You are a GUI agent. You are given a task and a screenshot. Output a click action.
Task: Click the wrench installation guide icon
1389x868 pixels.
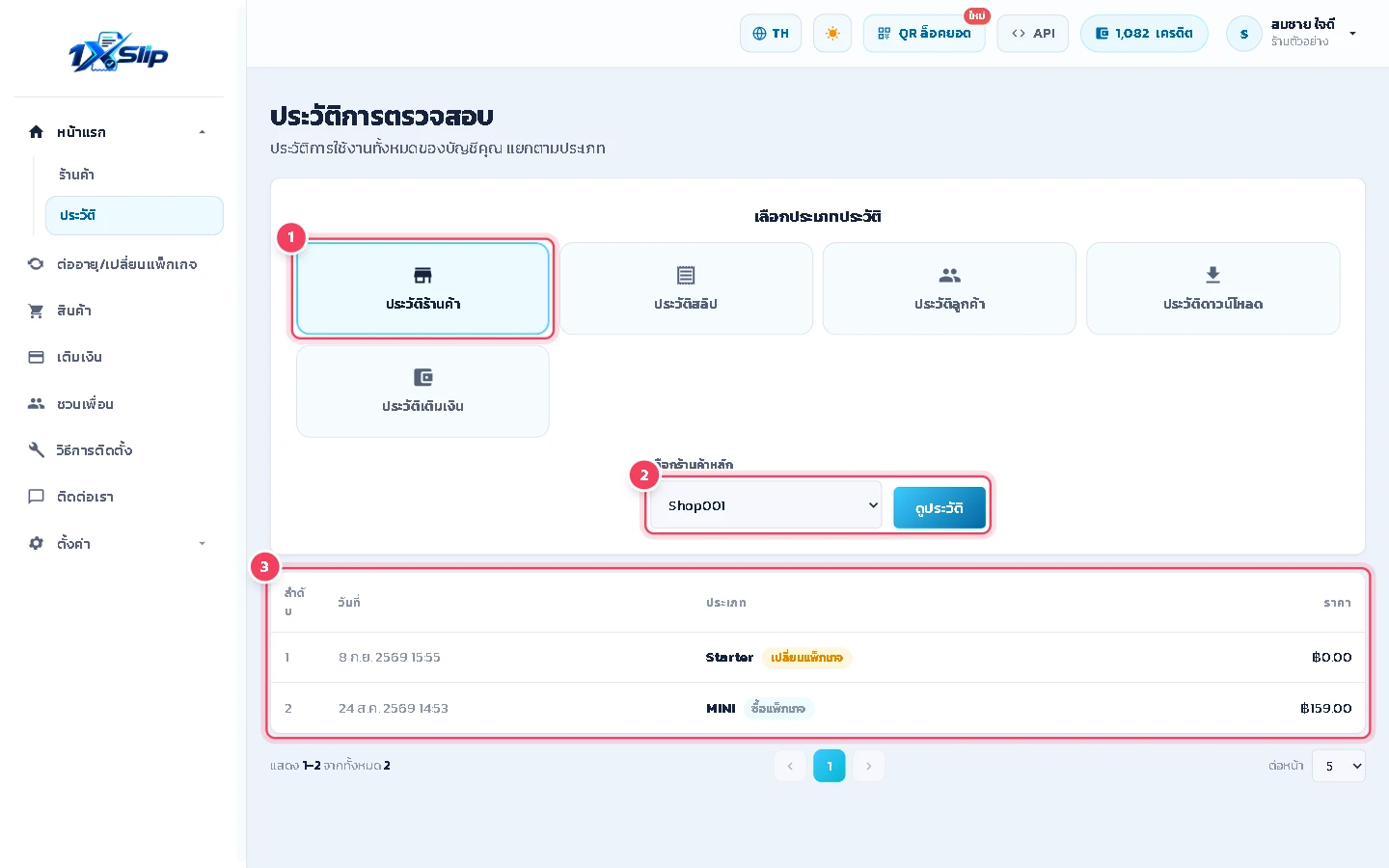pos(36,450)
